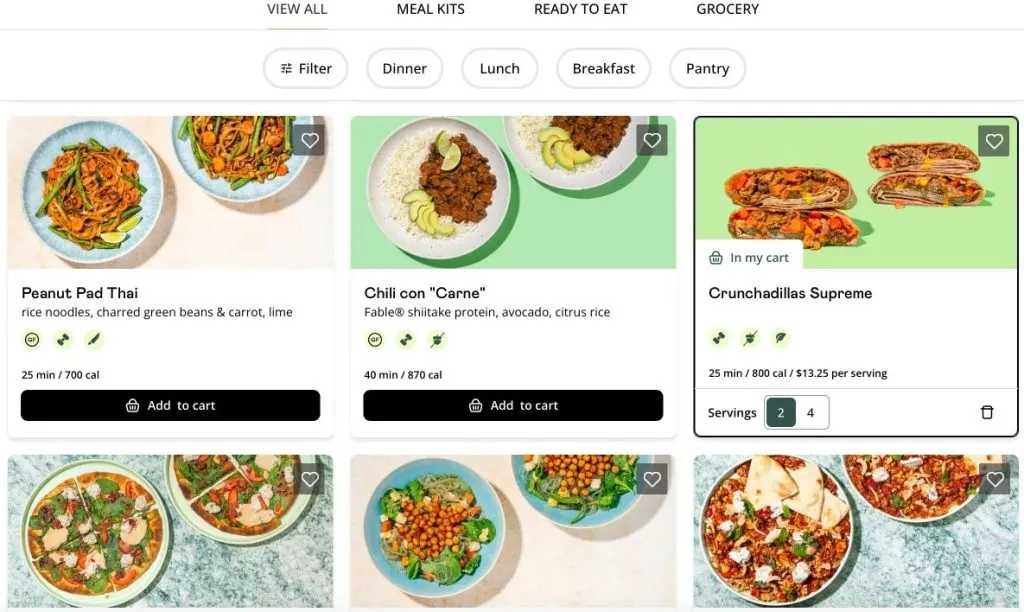Screen dimensions: 1024x612
Task: Click the gluten-free badge under Chili con "Carne"
Action: (x=375, y=340)
